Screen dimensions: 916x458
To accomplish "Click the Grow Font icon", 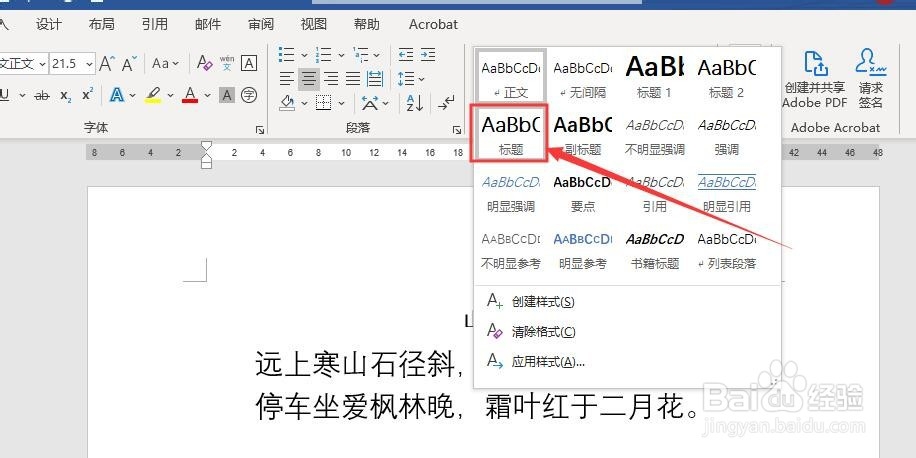I will (x=106, y=63).
